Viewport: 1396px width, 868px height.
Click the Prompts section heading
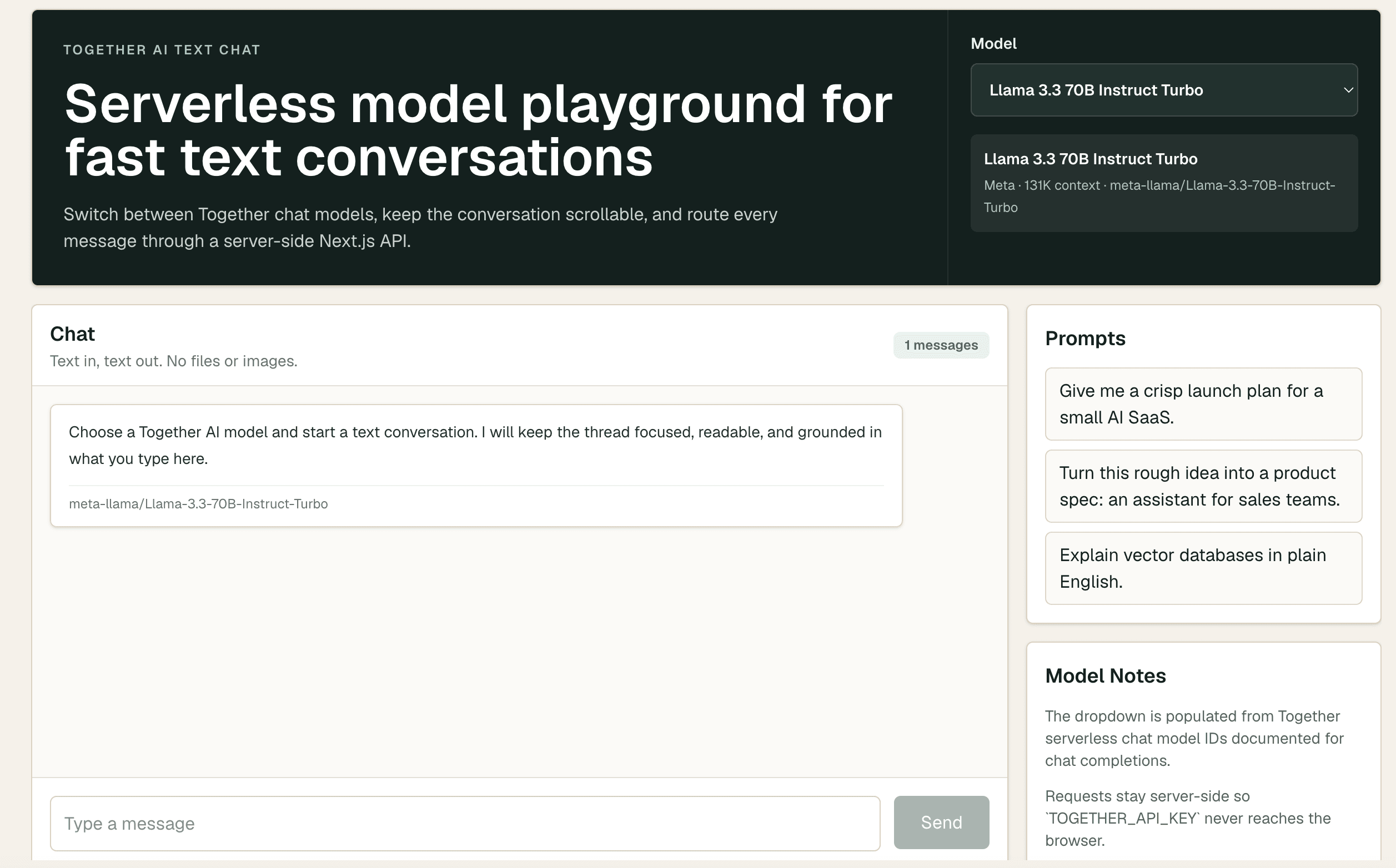pyautogui.click(x=1084, y=339)
